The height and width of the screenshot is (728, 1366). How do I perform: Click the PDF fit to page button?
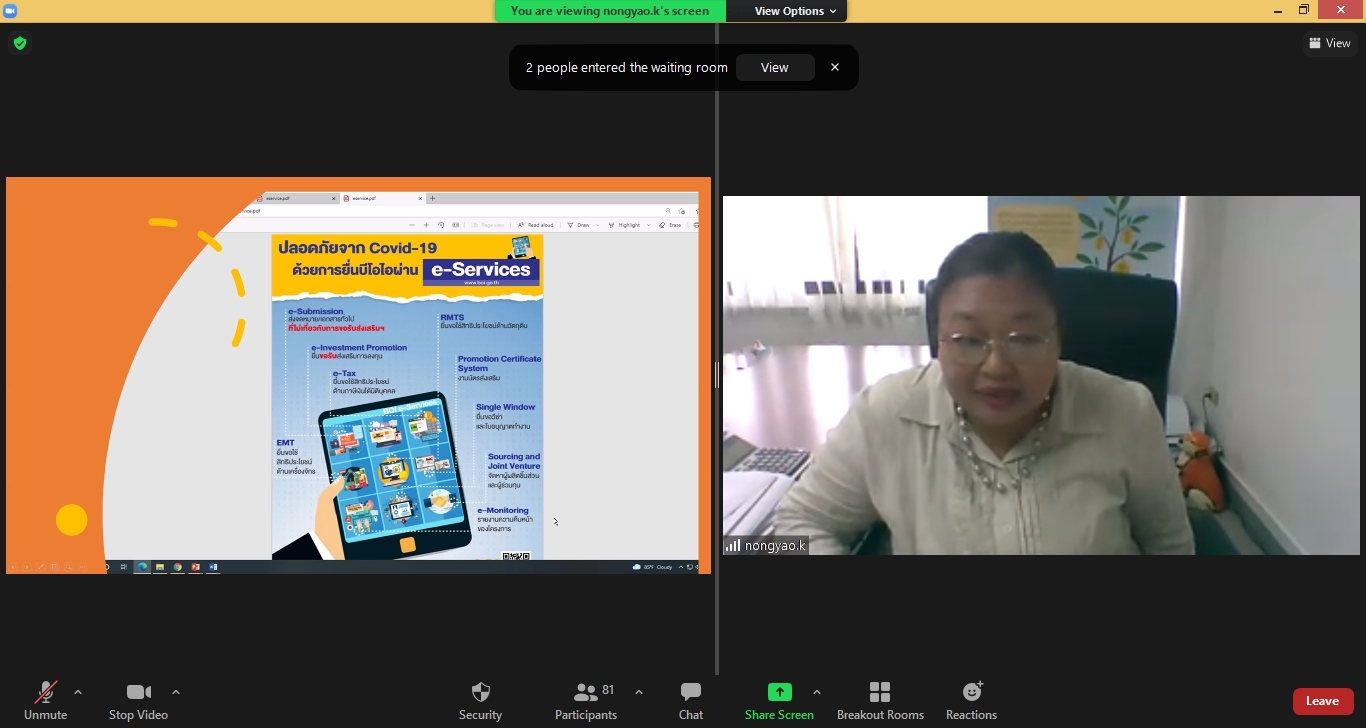(x=456, y=225)
